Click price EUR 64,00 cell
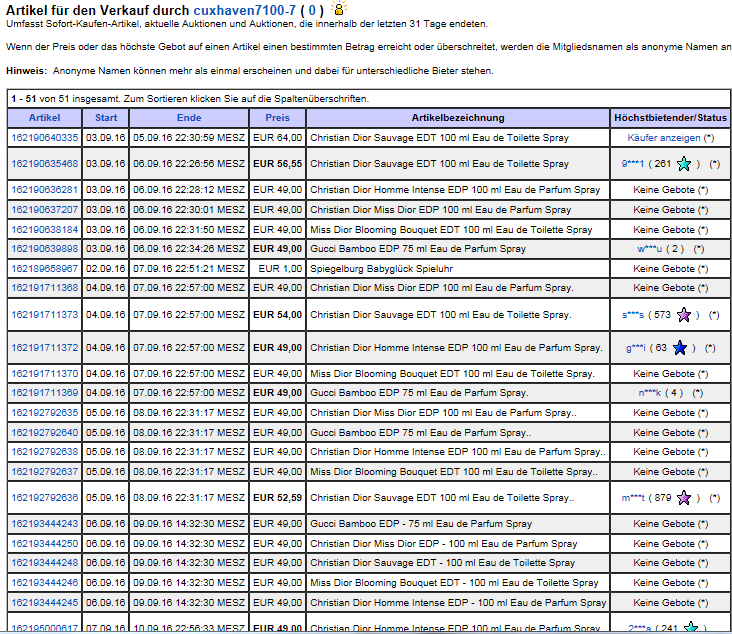This screenshot has height=634, width=732. (277, 138)
